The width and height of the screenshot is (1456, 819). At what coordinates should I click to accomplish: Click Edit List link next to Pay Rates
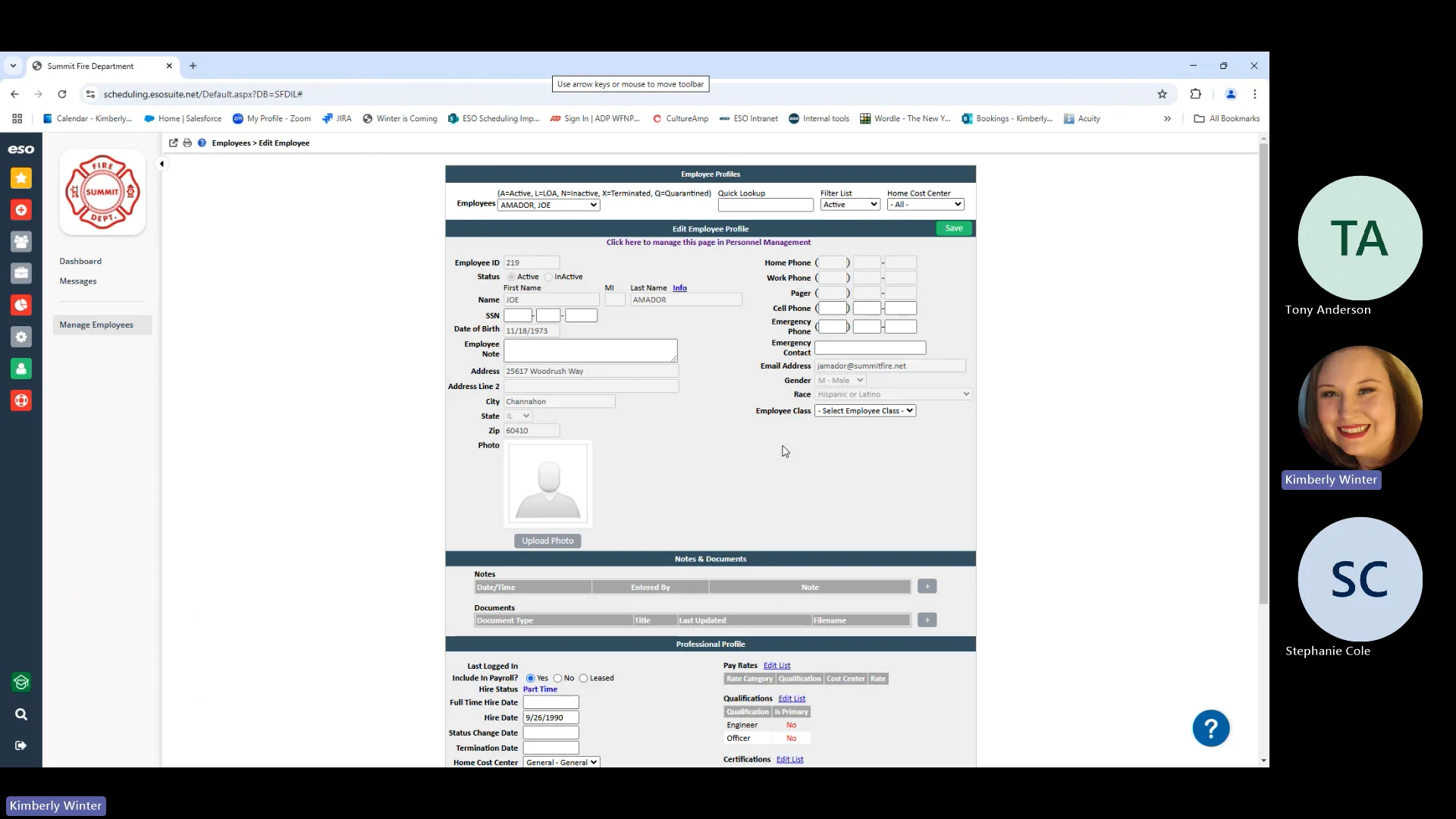(777, 666)
